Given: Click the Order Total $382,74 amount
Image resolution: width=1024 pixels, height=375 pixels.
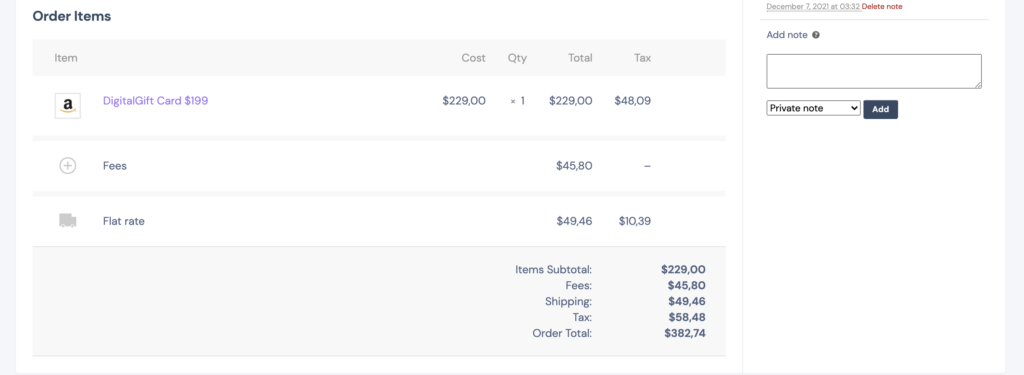Looking at the screenshot, I should pos(685,333).
